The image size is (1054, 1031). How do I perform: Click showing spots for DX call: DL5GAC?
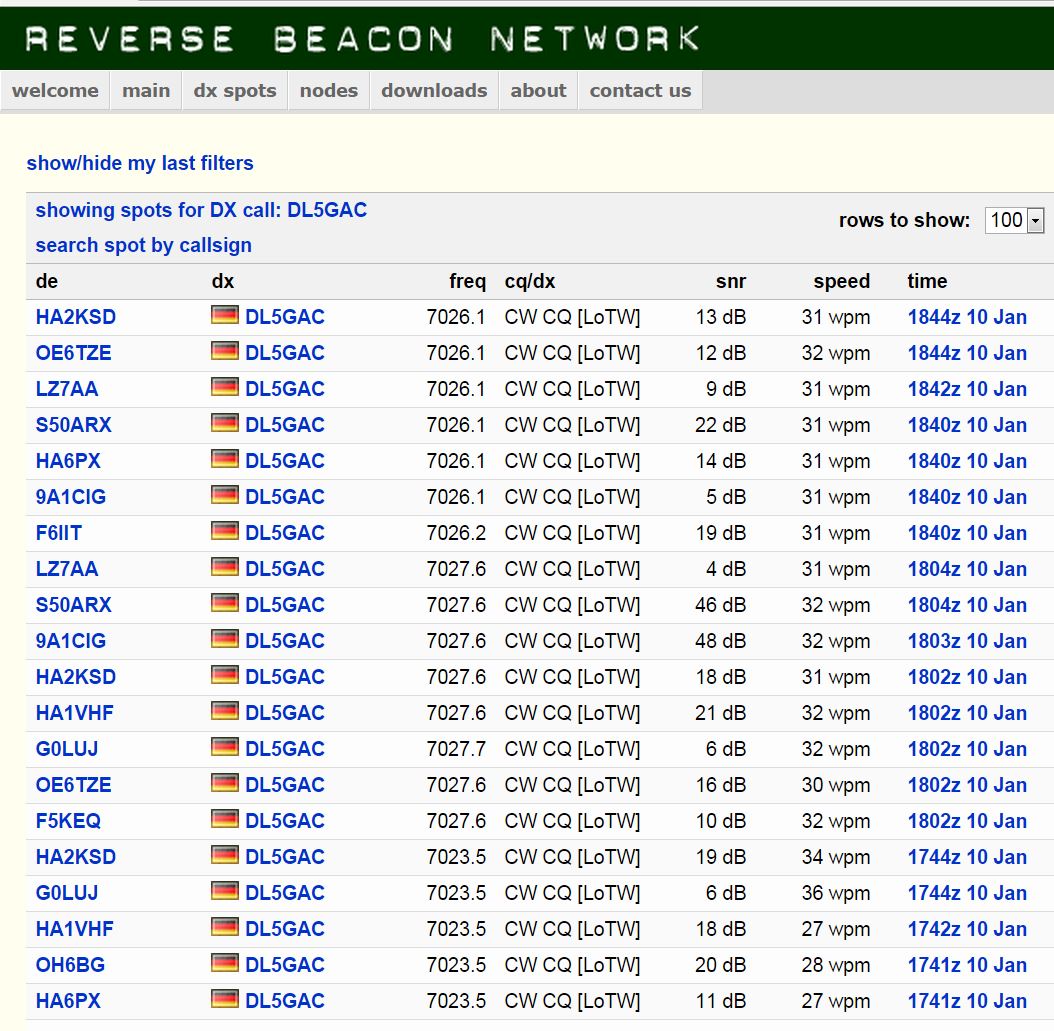coord(201,210)
